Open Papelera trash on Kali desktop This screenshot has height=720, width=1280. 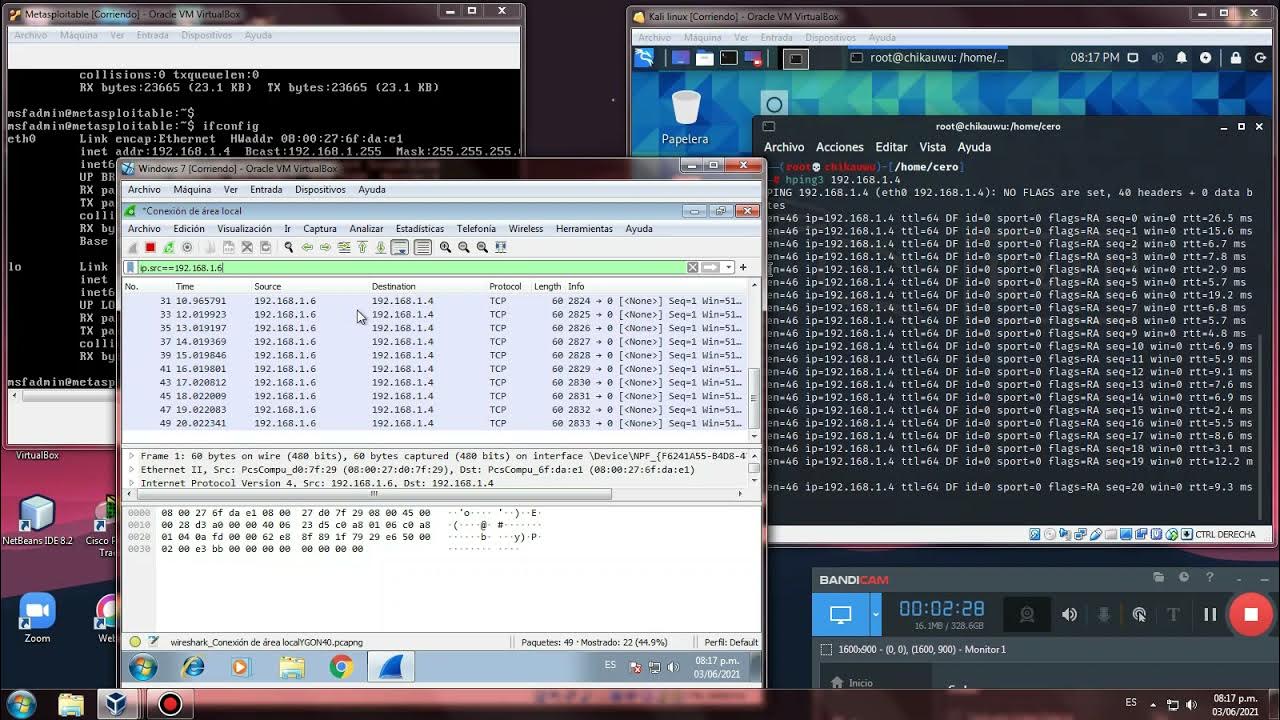(x=686, y=118)
